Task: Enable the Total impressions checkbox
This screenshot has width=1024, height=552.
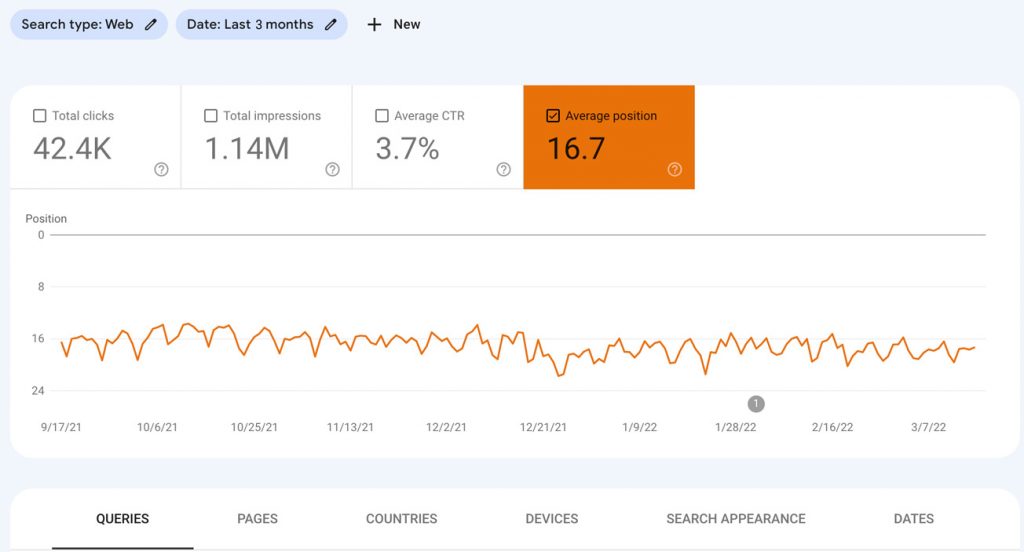Action: (211, 116)
